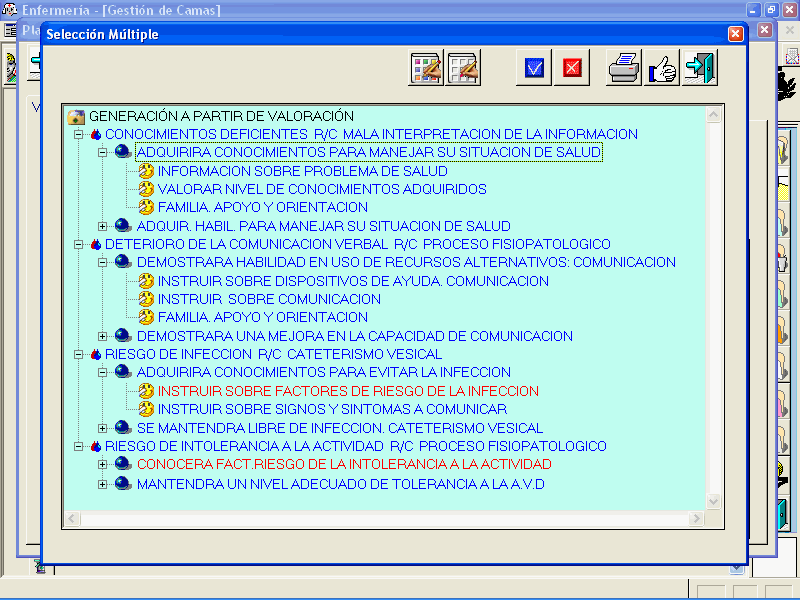Click the tree's vertical scrollbar down arrow
The image size is (800, 600).
click(x=714, y=501)
